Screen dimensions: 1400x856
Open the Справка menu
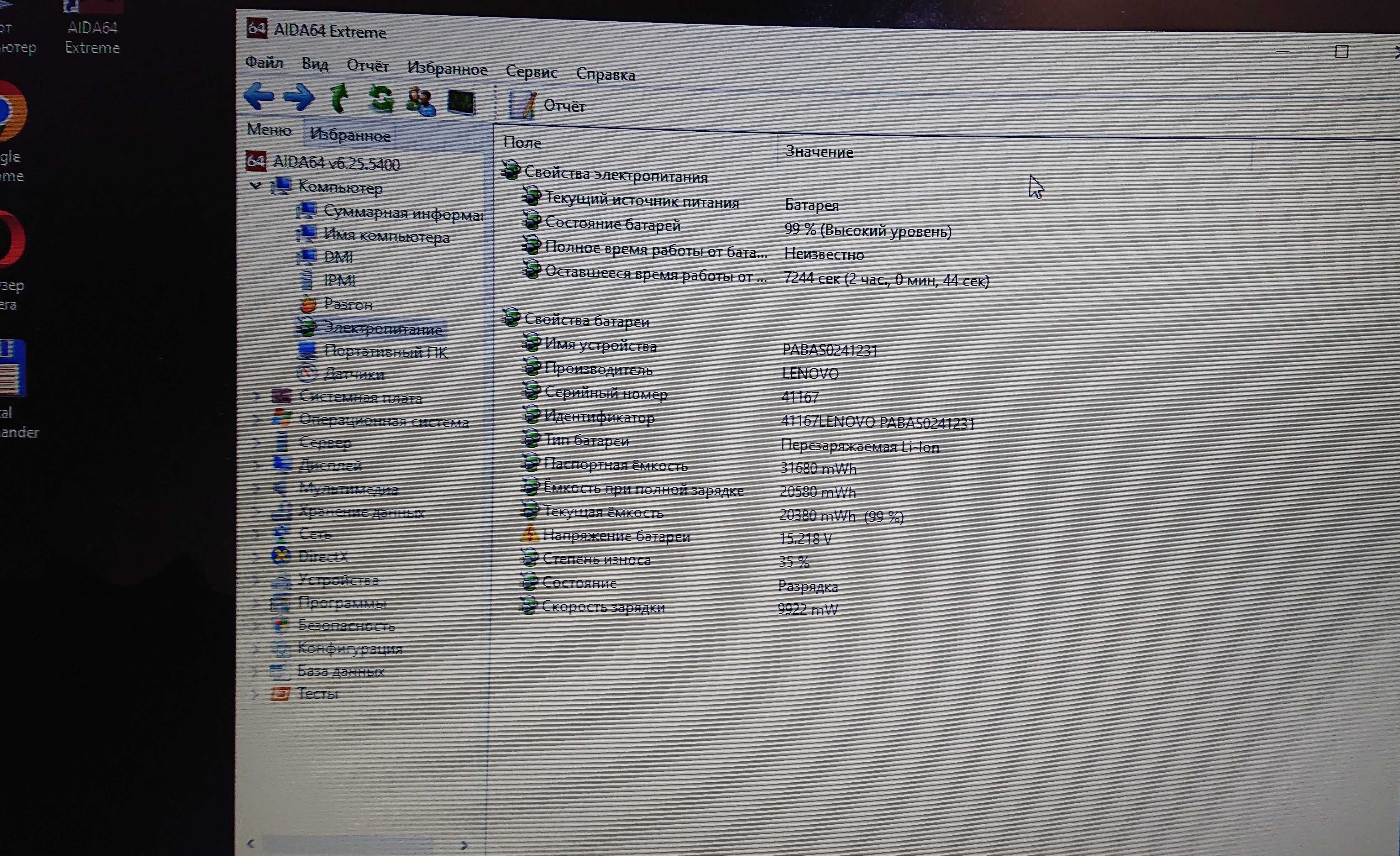click(606, 74)
